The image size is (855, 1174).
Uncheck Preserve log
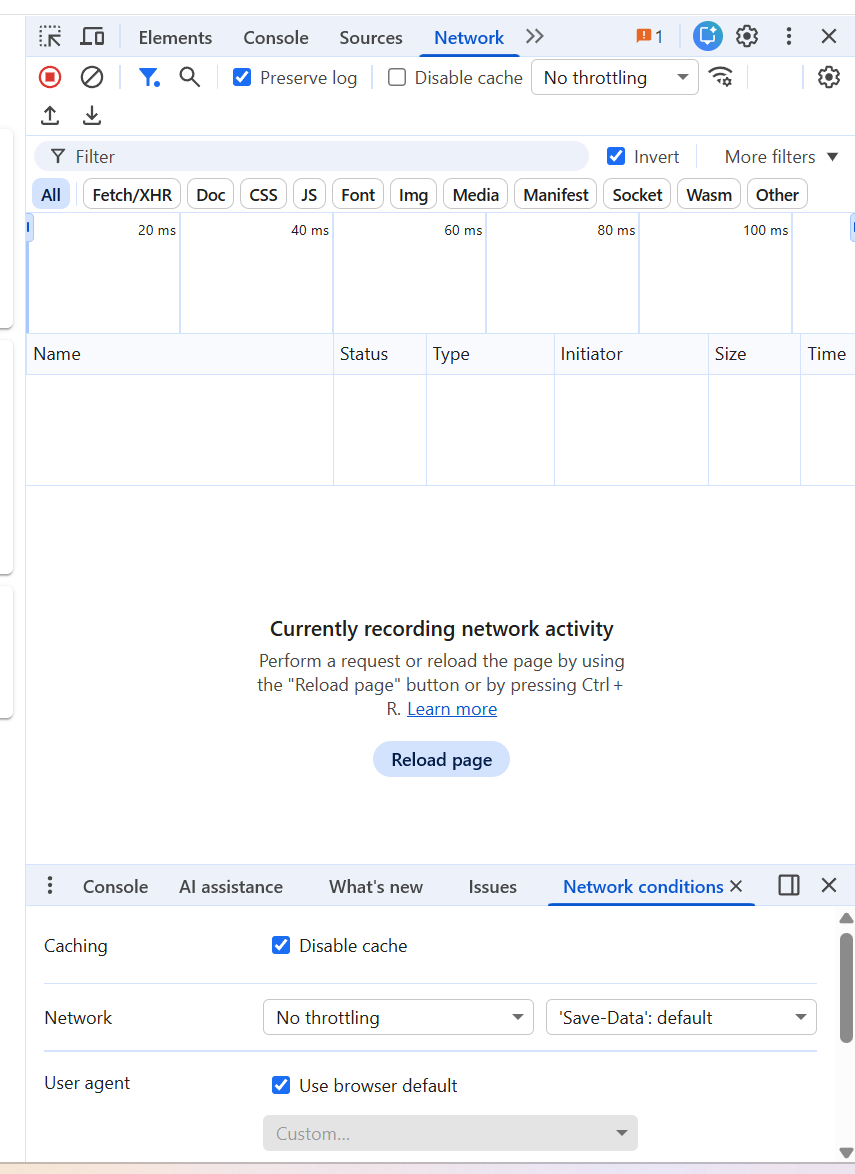click(241, 77)
